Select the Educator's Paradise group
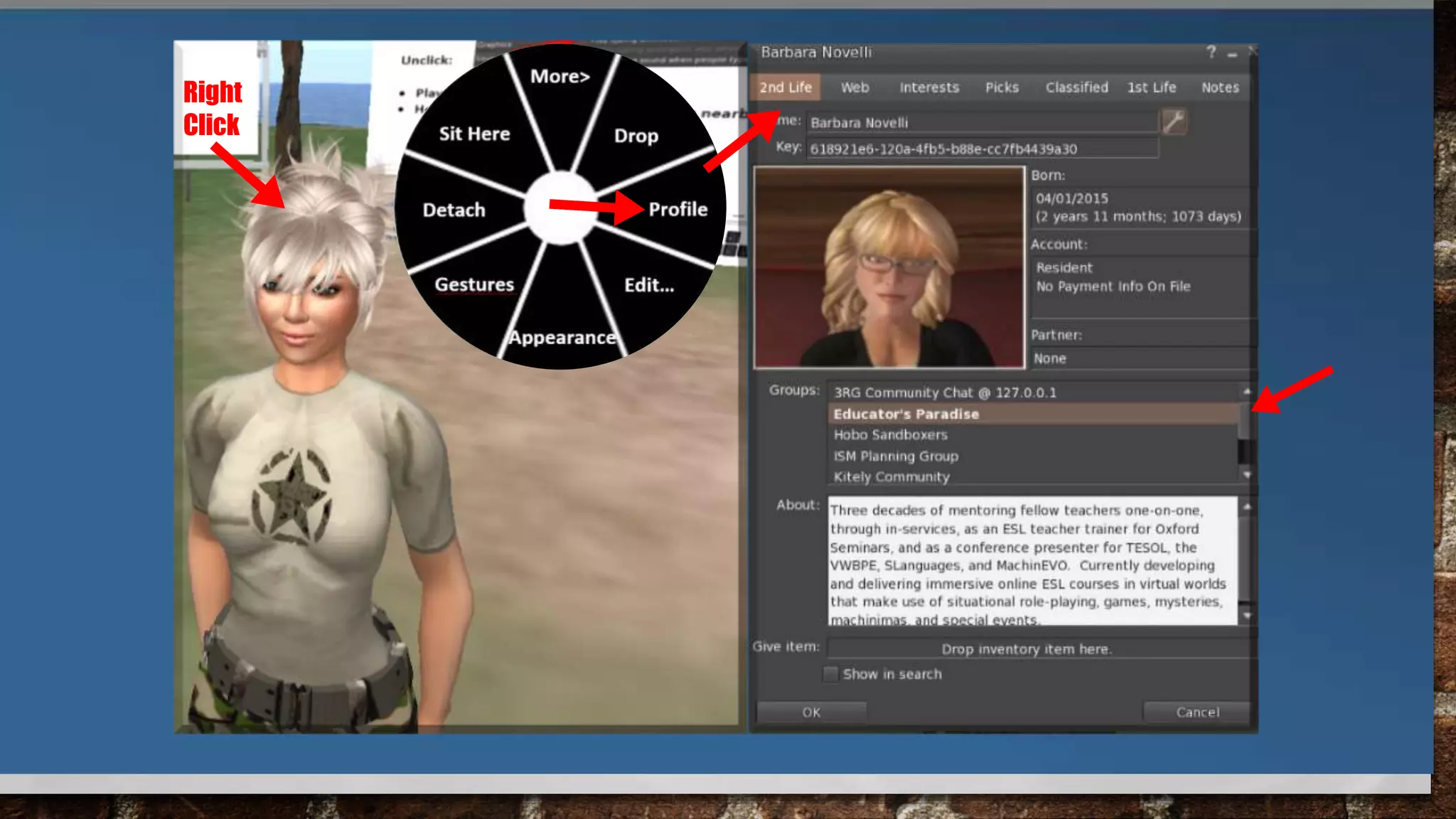This screenshot has width=1456, height=819. (906, 414)
